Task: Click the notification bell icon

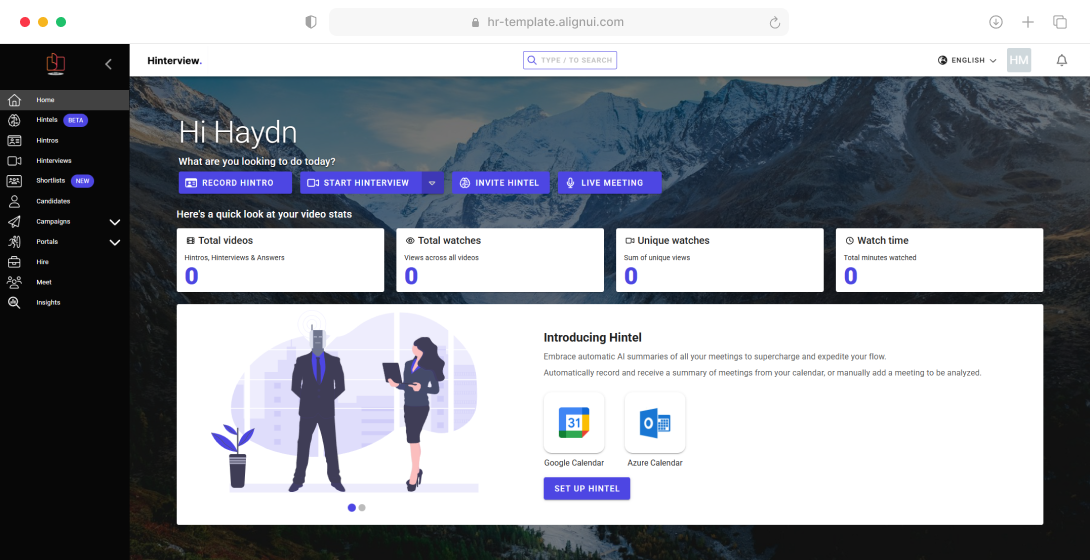Action: [x=1062, y=60]
